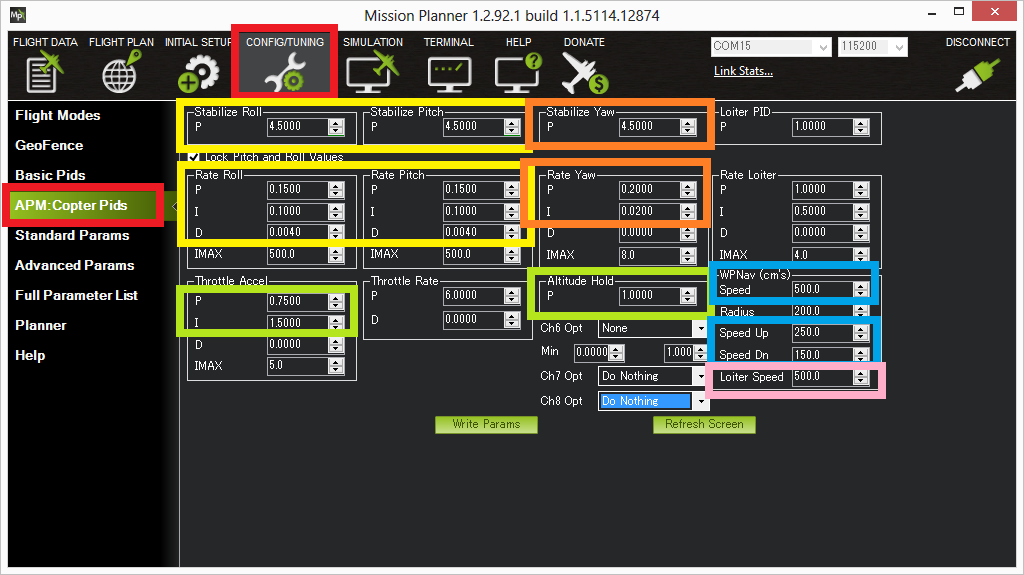
Task: Open Config/Tuning wrench icon
Action: [284, 72]
